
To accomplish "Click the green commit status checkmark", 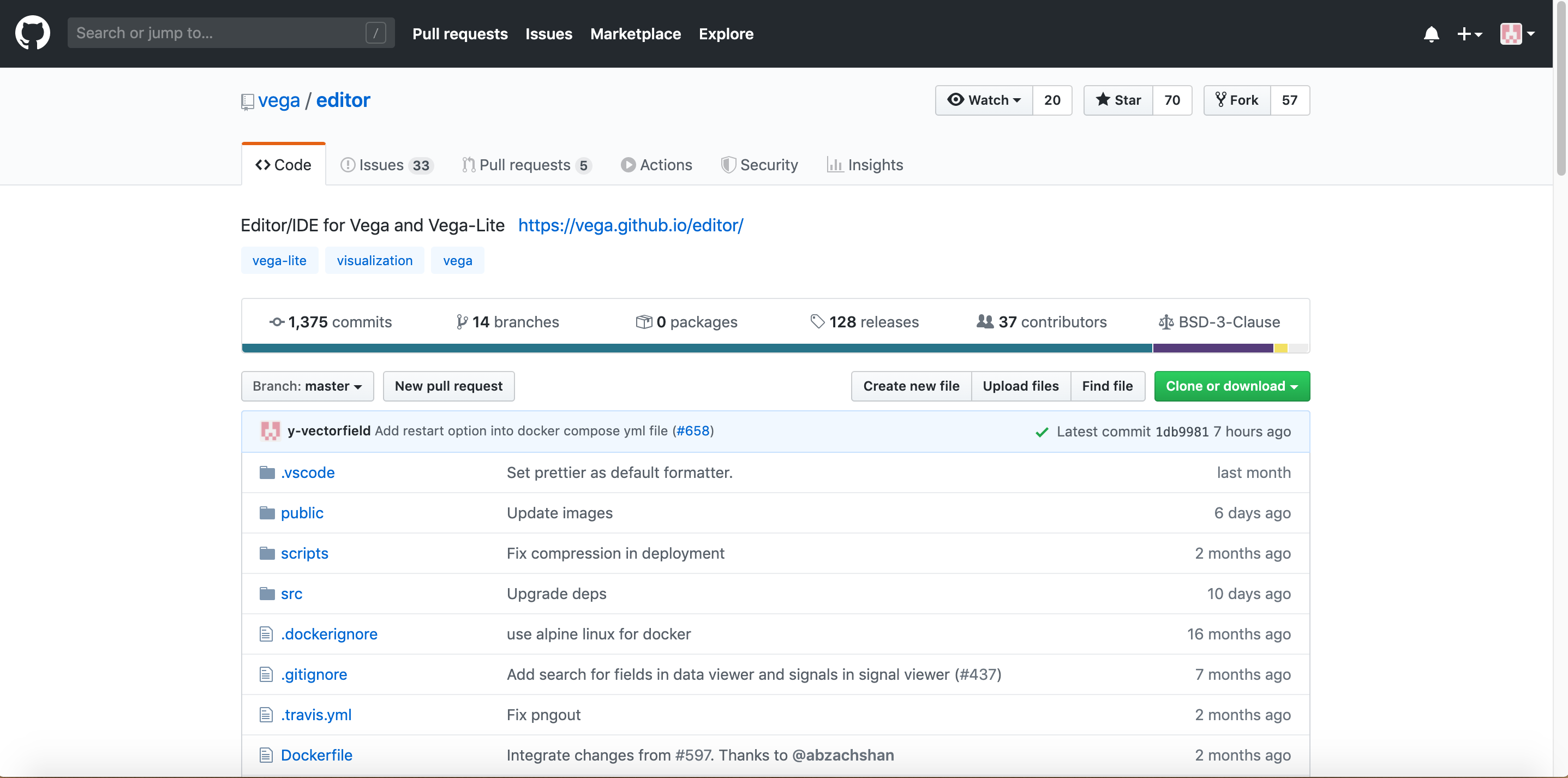I will coord(1042,432).
